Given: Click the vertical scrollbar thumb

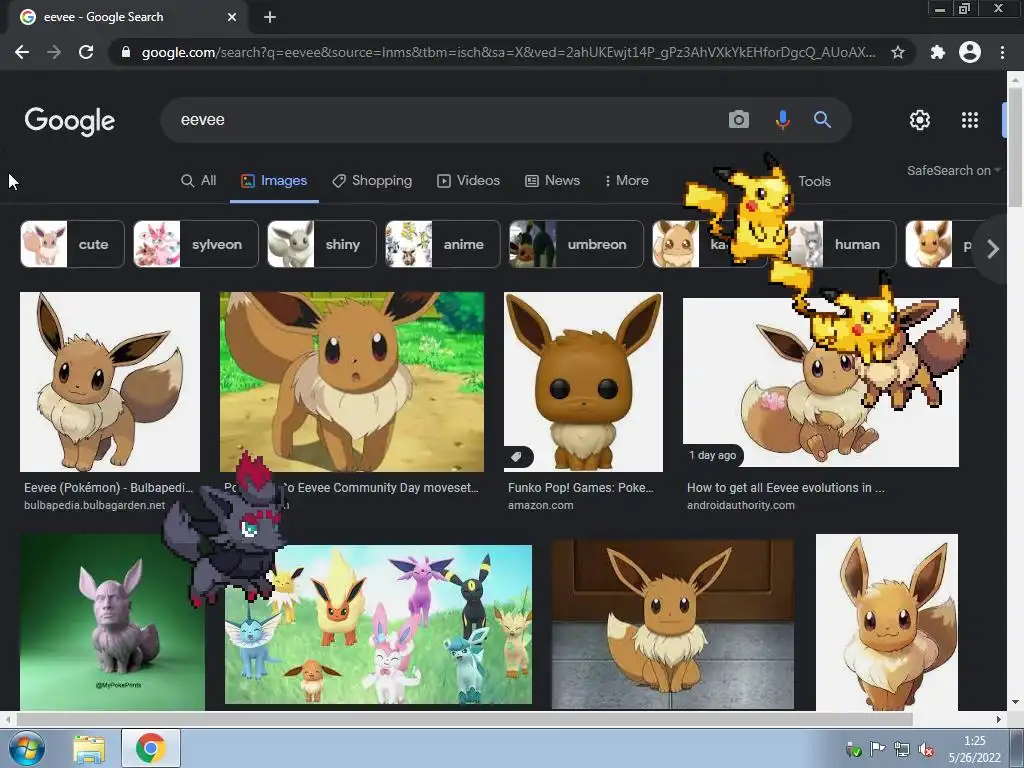Looking at the screenshot, I should [1015, 147].
